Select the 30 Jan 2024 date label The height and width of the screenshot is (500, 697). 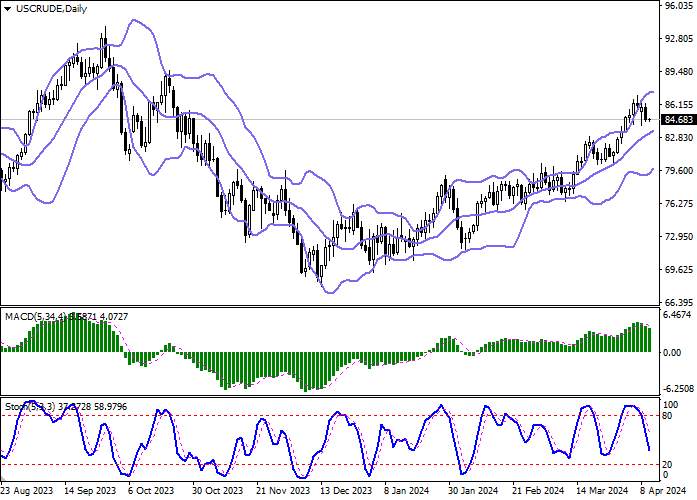[473, 491]
